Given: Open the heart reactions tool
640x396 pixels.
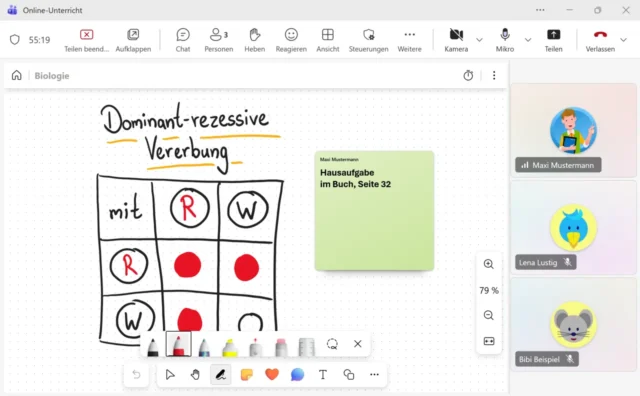Looking at the screenshot, I should tap(272, 374).
